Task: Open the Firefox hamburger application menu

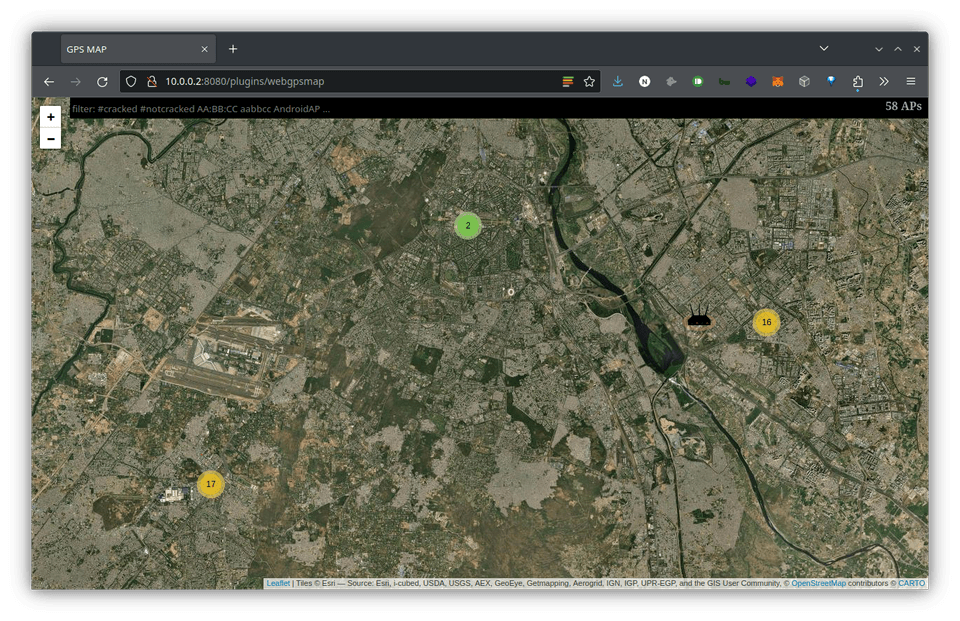Action: 910,81
